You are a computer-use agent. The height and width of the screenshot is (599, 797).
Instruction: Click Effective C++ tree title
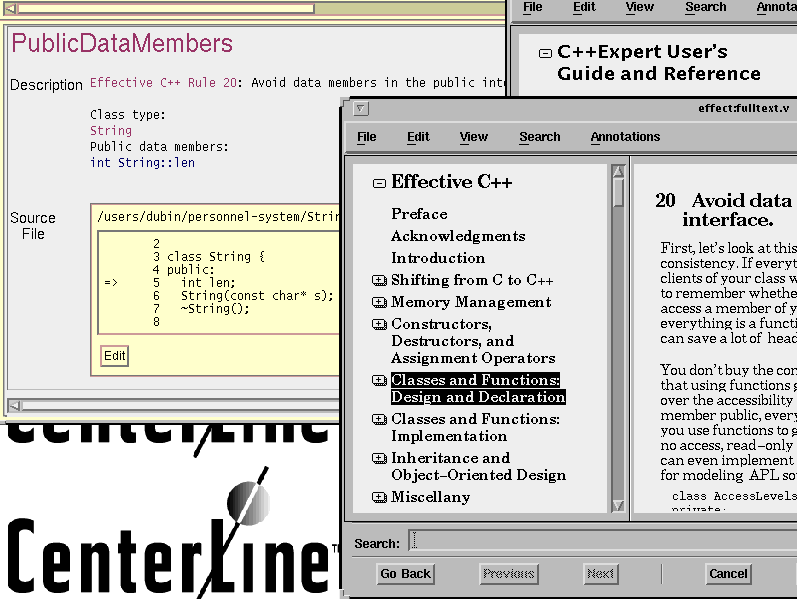point(451,182)
